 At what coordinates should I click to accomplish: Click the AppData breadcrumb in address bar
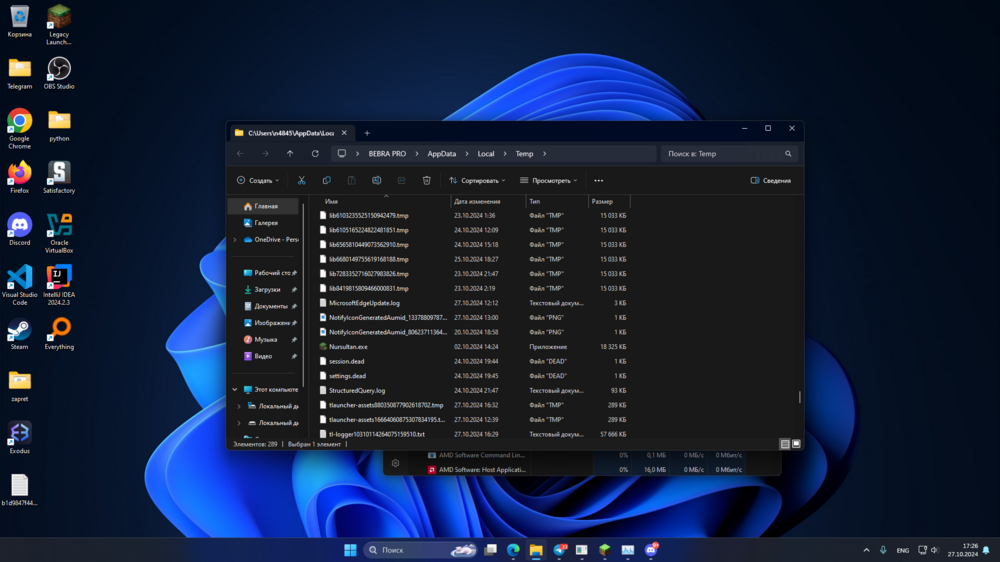point(441,154)
